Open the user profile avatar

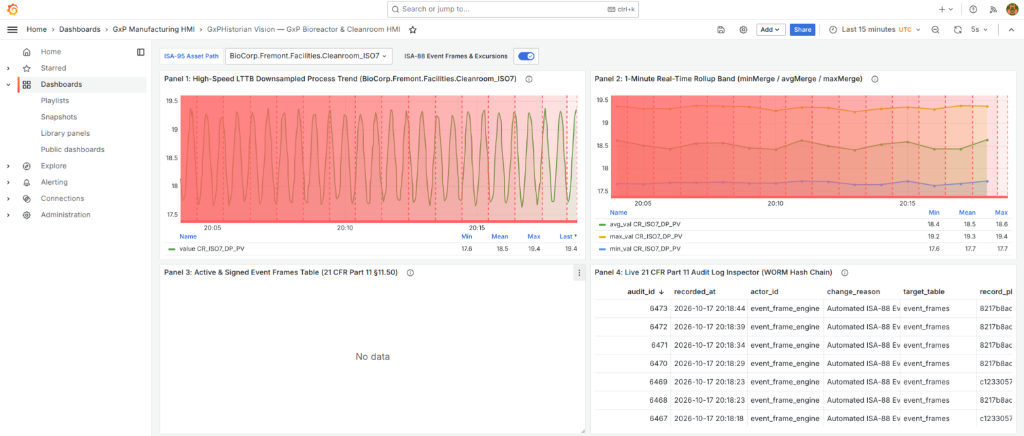coord(1012,9)
